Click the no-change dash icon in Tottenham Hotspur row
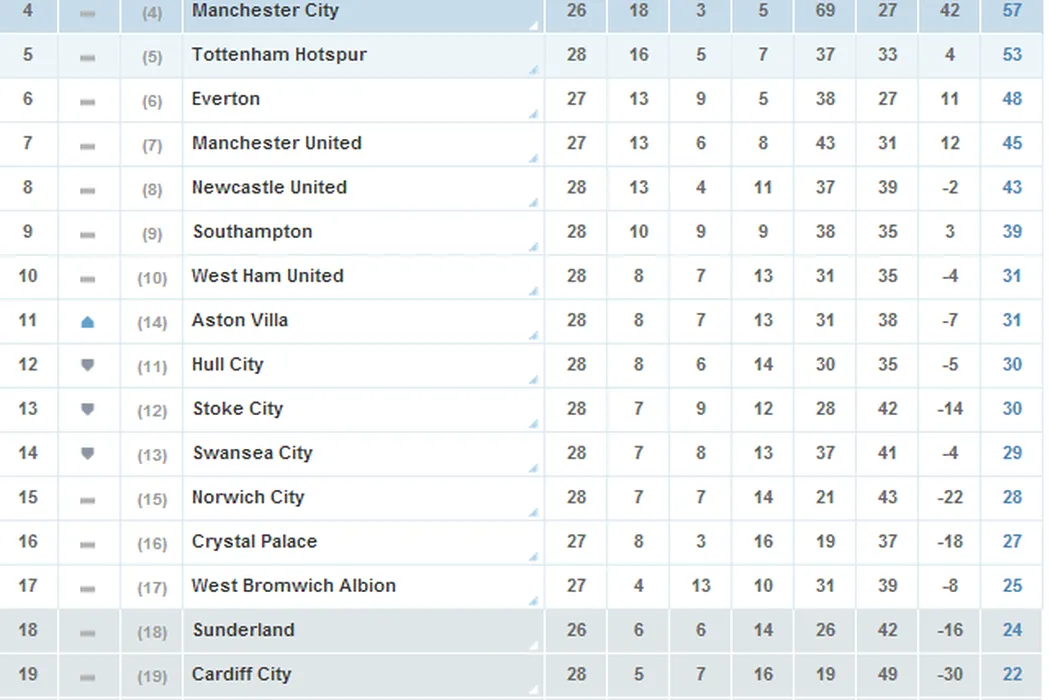Screen dimensions: 1050x700 click(x=87, y=58)
